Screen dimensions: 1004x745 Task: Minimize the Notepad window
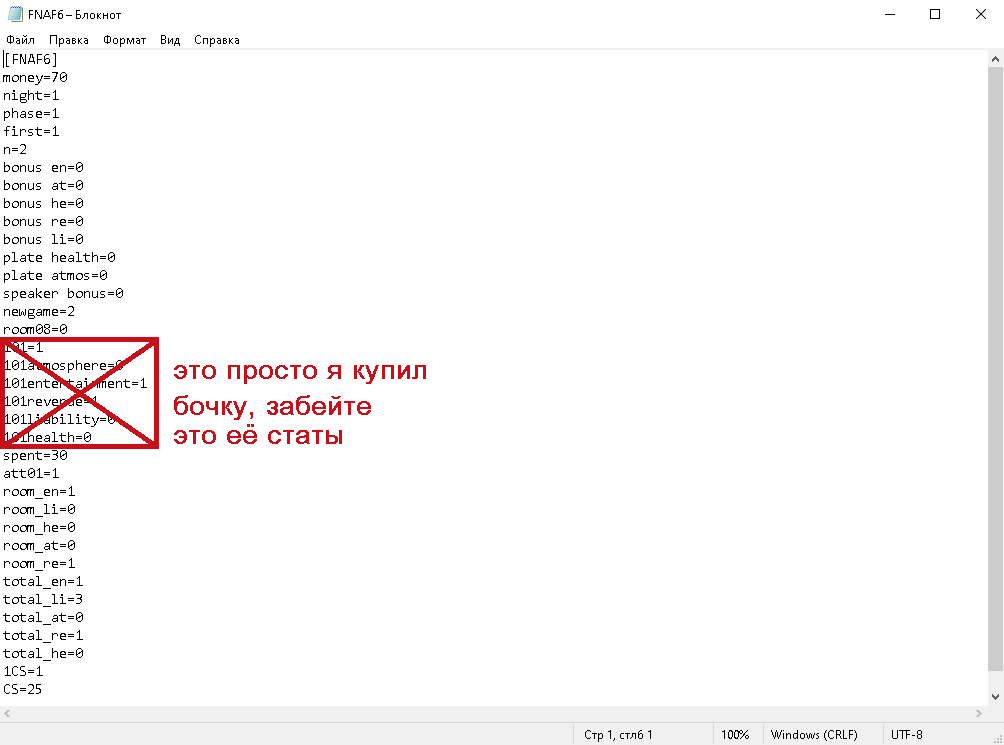tap(890, 14)
